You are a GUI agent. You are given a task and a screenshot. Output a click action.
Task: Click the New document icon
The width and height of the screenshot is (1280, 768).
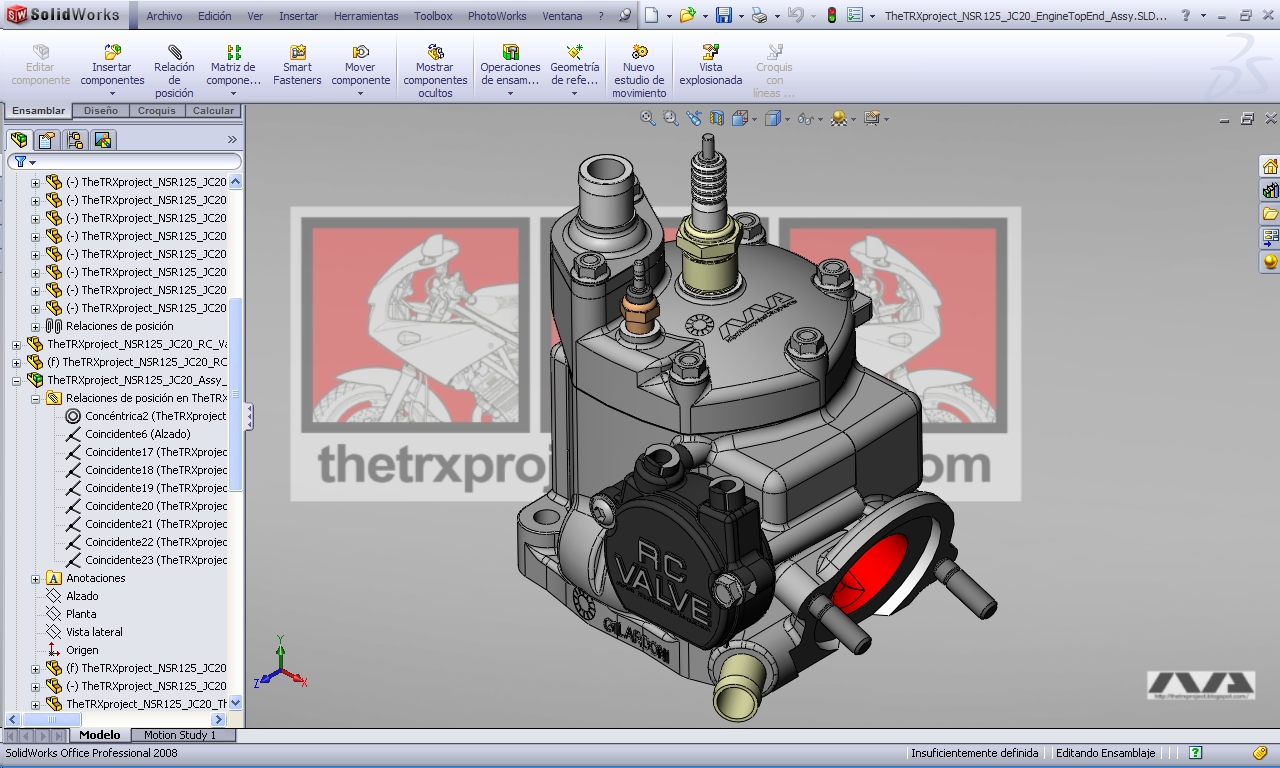[x=651, y=15]
